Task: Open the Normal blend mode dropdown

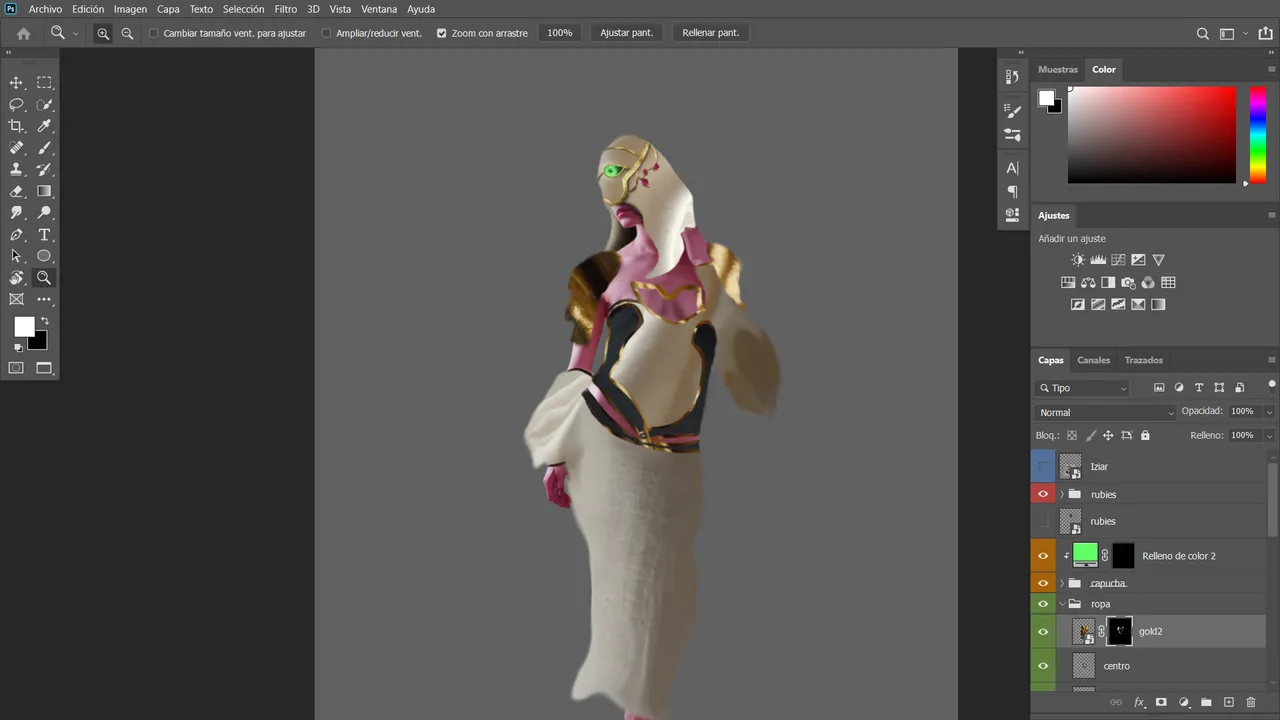Action: (x=1106, y=412)
